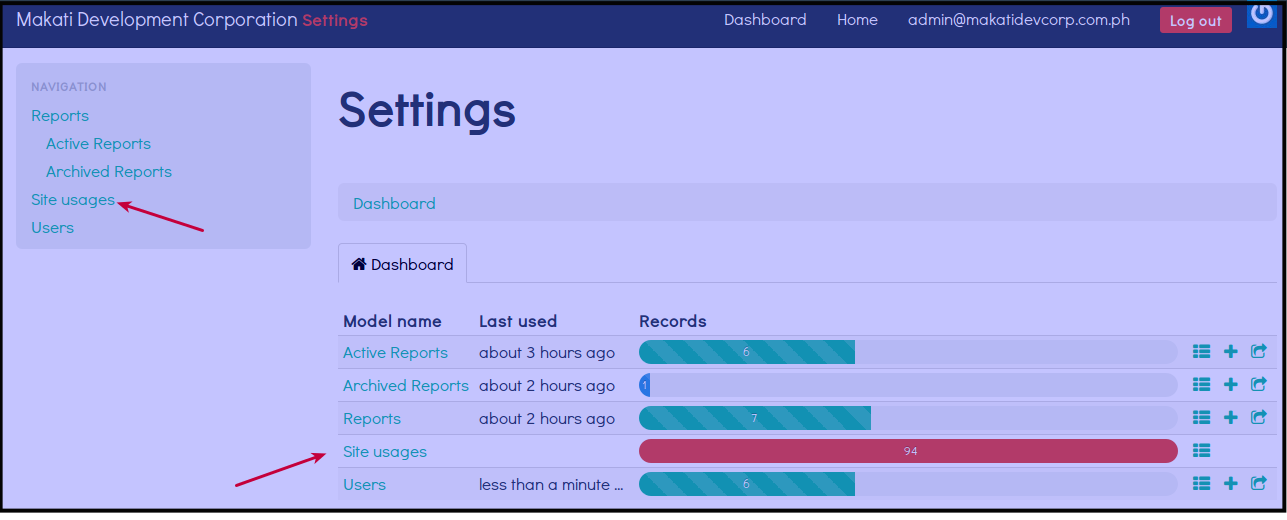This screenshot has height=520, width=1287.
Task: Add new record in Reports row
Action: [1231, 418]
